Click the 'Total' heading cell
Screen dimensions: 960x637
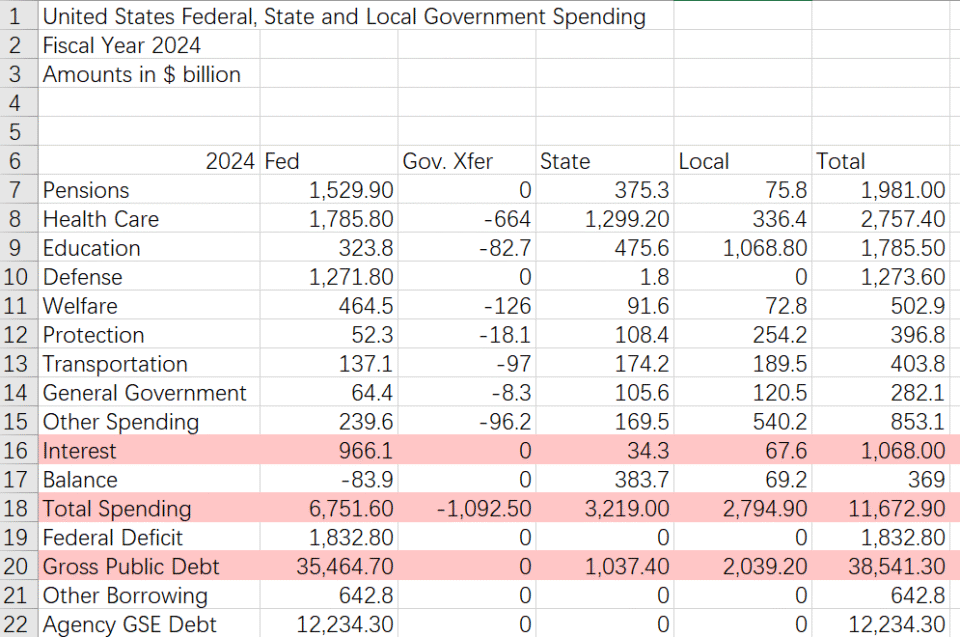click(x=881, y=160)
